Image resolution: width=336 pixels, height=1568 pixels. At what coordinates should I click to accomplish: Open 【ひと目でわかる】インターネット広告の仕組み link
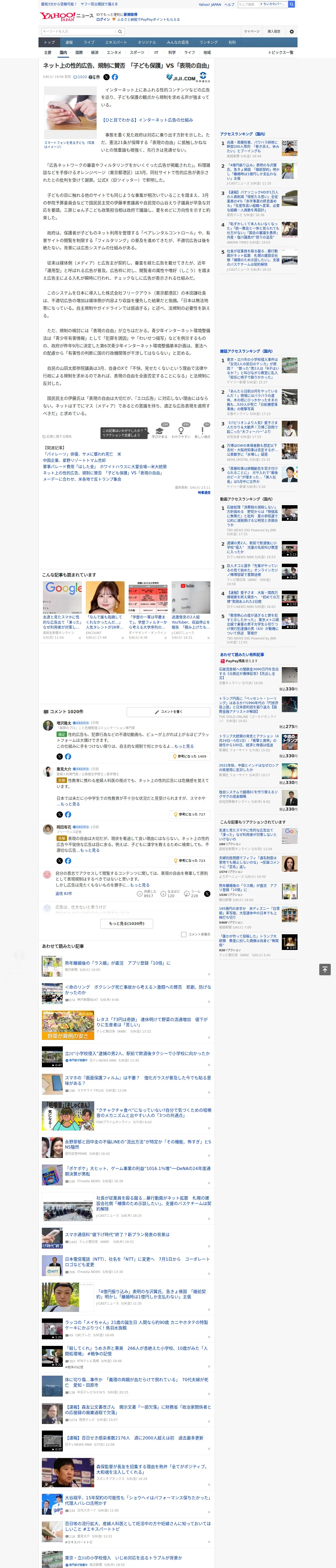147,120
